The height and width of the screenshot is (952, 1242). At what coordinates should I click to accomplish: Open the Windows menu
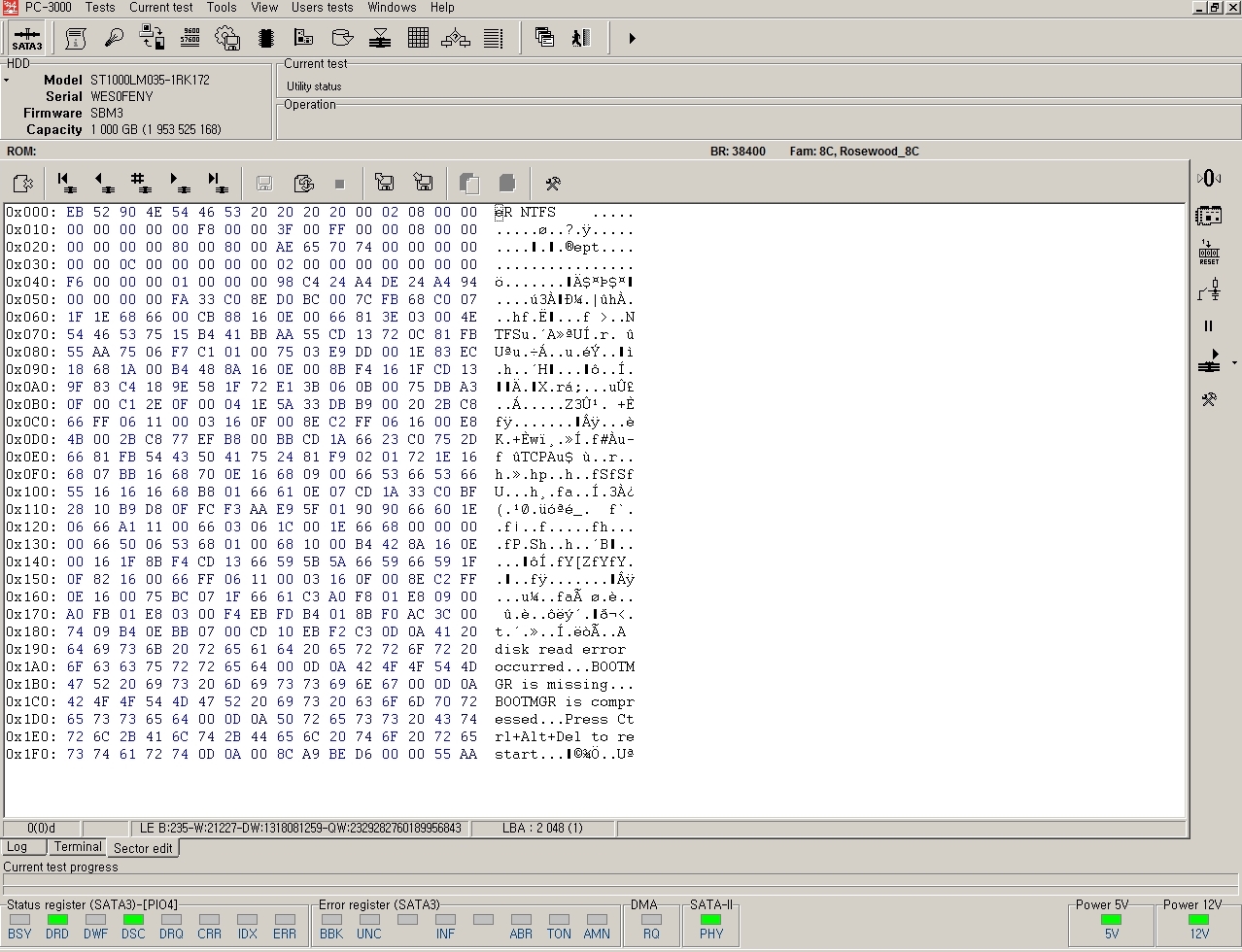392,7
